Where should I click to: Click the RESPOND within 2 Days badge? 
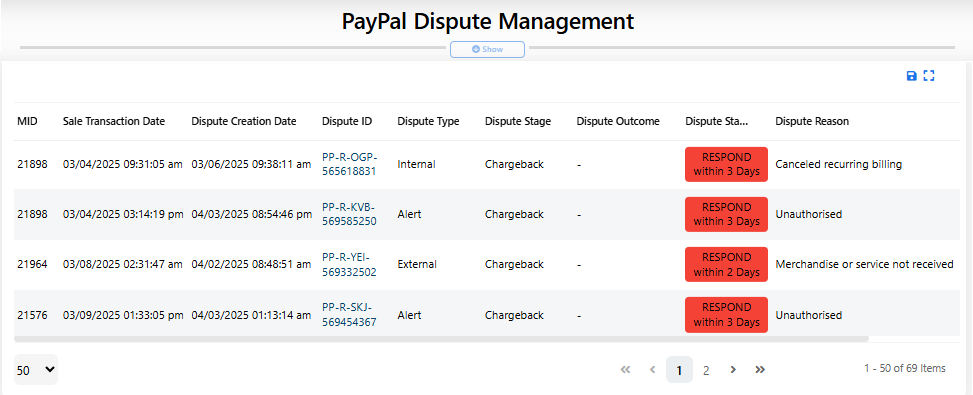pyautogui.click(x=727, y=264)
